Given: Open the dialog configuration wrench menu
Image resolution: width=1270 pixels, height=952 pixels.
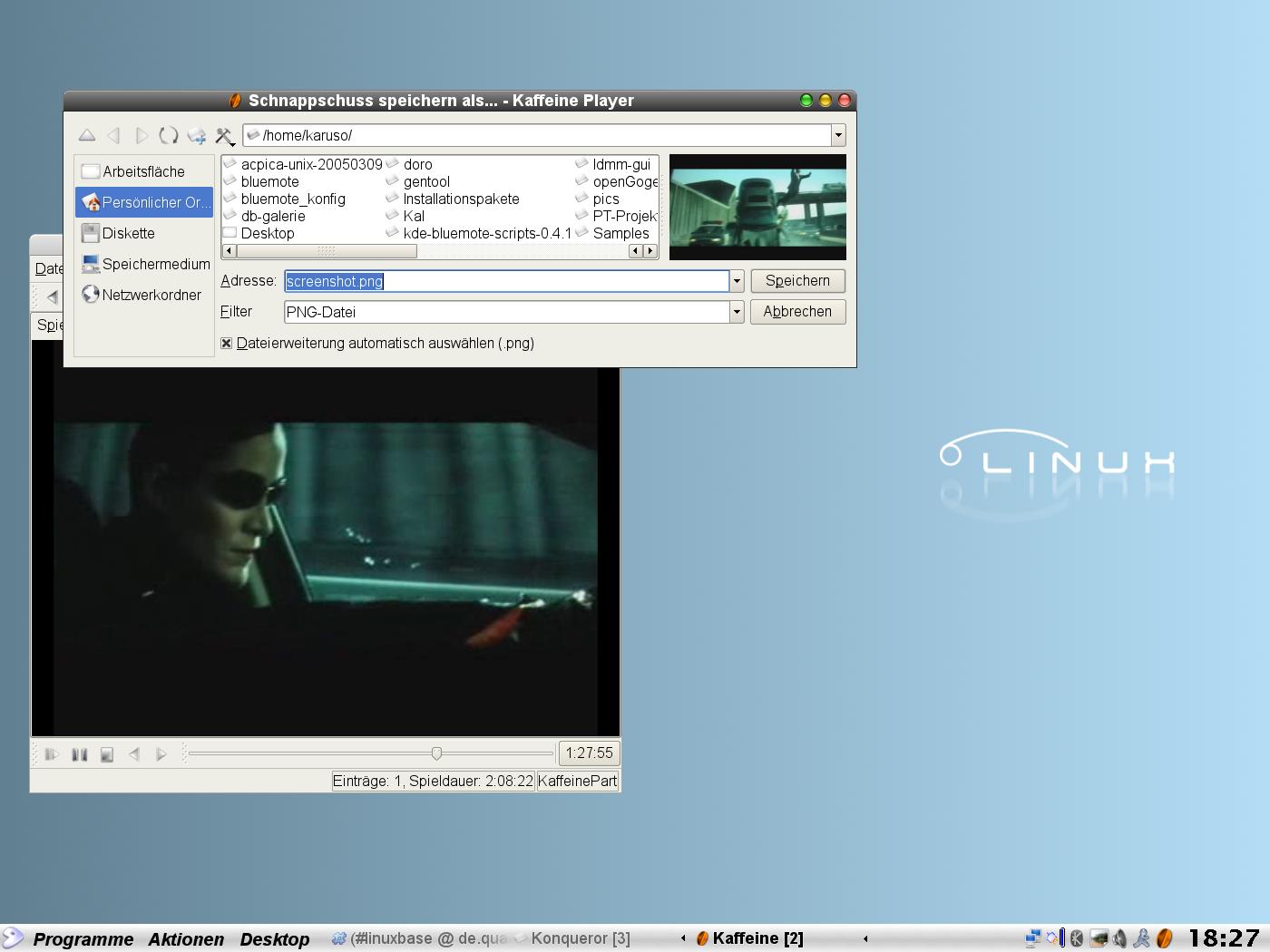Looking at the screenshot, I should (224, 136).
